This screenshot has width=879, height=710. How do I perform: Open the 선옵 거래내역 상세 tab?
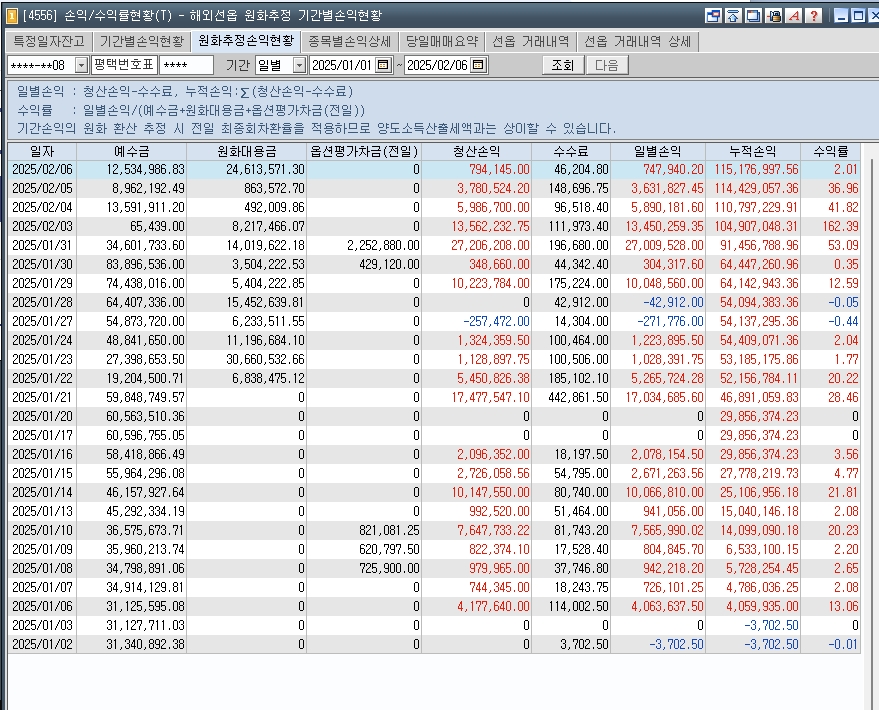coord(637,41)
